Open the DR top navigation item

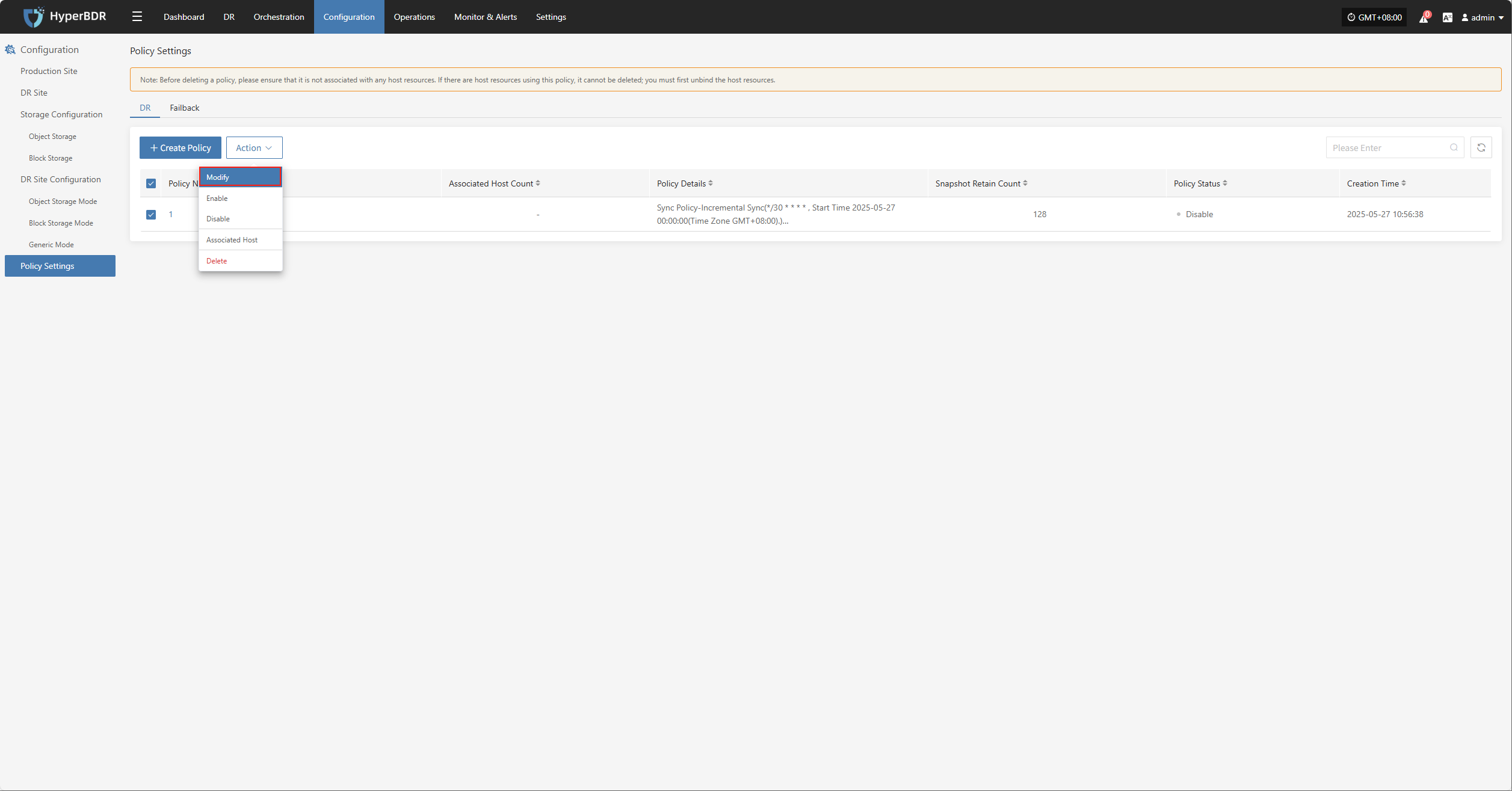[x=229, y=17]
